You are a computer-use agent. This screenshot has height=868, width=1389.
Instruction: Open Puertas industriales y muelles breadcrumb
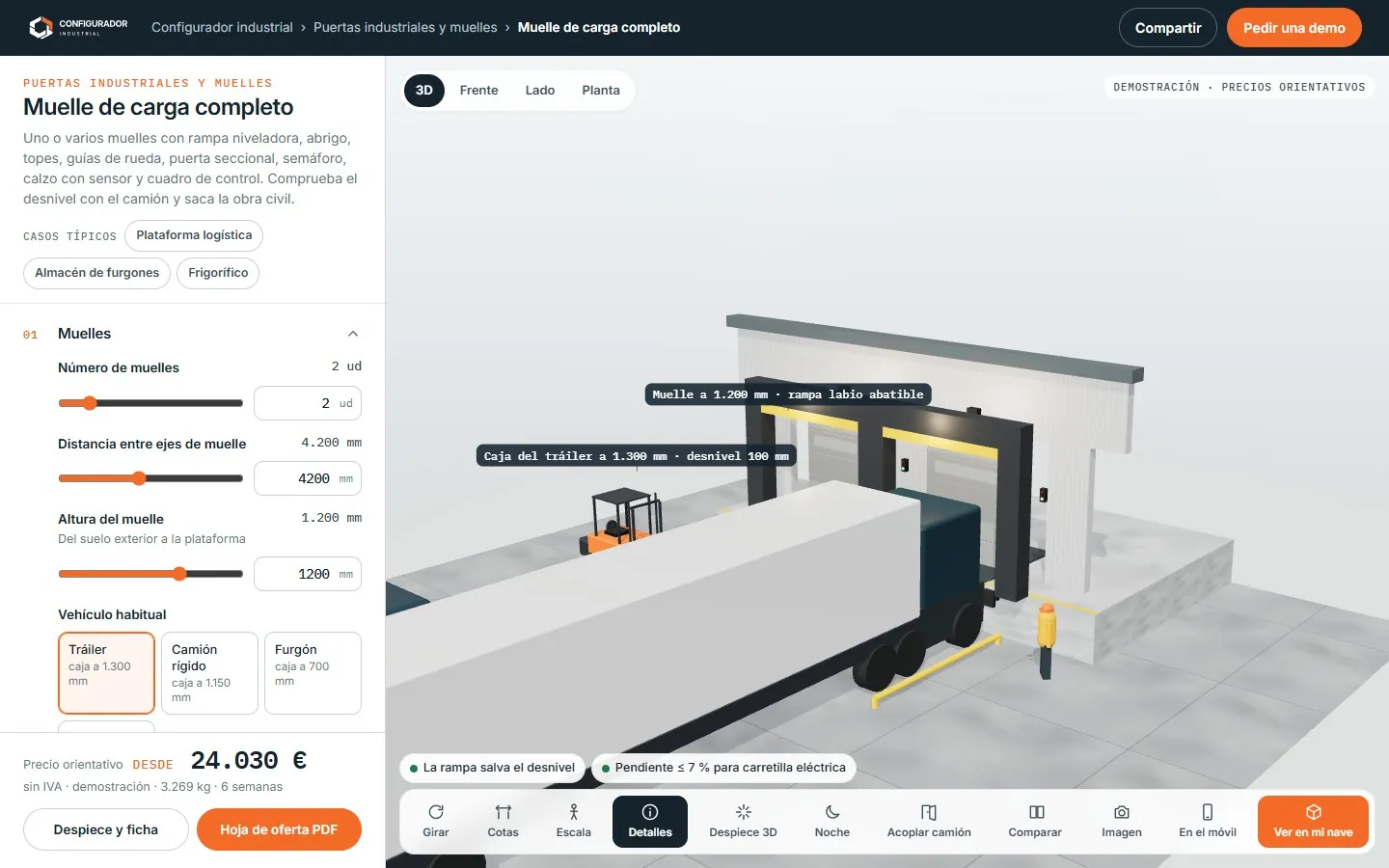click(x=405, y=27)
